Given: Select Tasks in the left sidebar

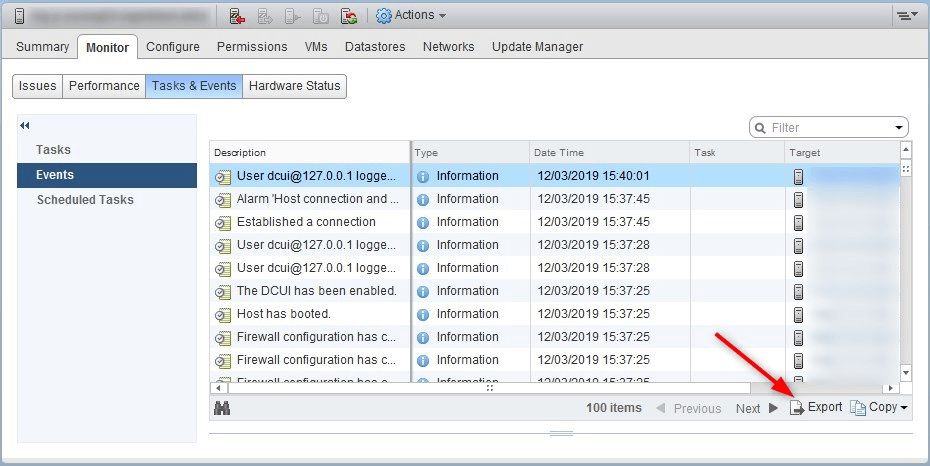Looking at the screenshot, I should coord(53,150).
